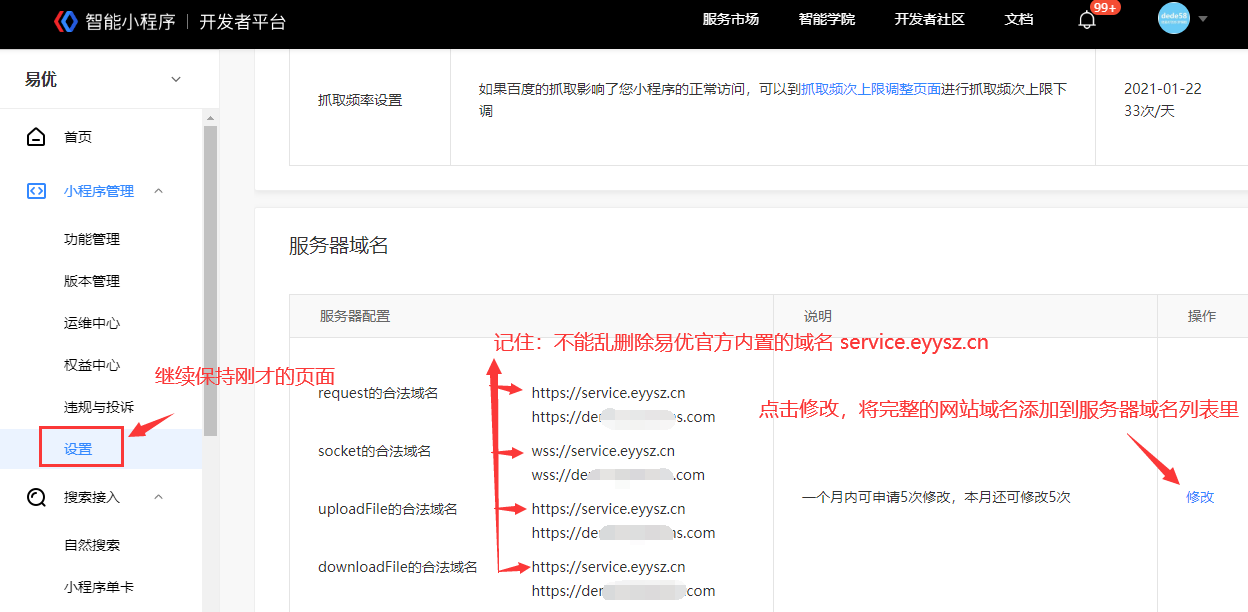Expand the 易优 account dropdown
This screenshot has height=612, width=1248.
(175, 78)
